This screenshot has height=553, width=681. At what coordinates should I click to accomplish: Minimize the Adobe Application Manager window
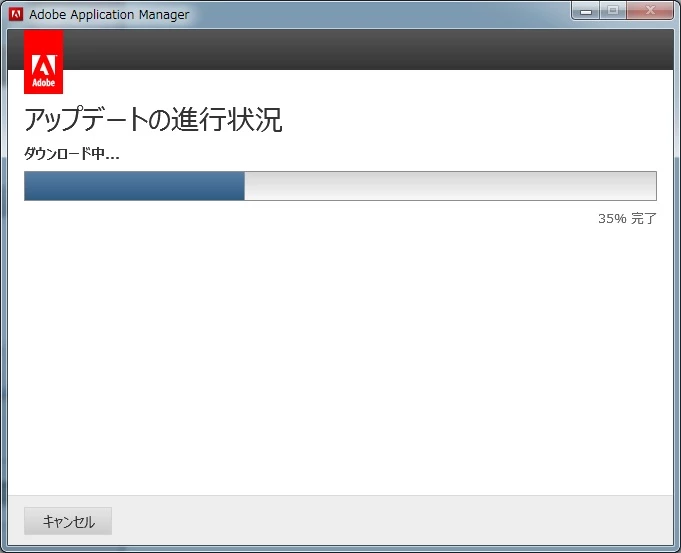pos(586,11)
